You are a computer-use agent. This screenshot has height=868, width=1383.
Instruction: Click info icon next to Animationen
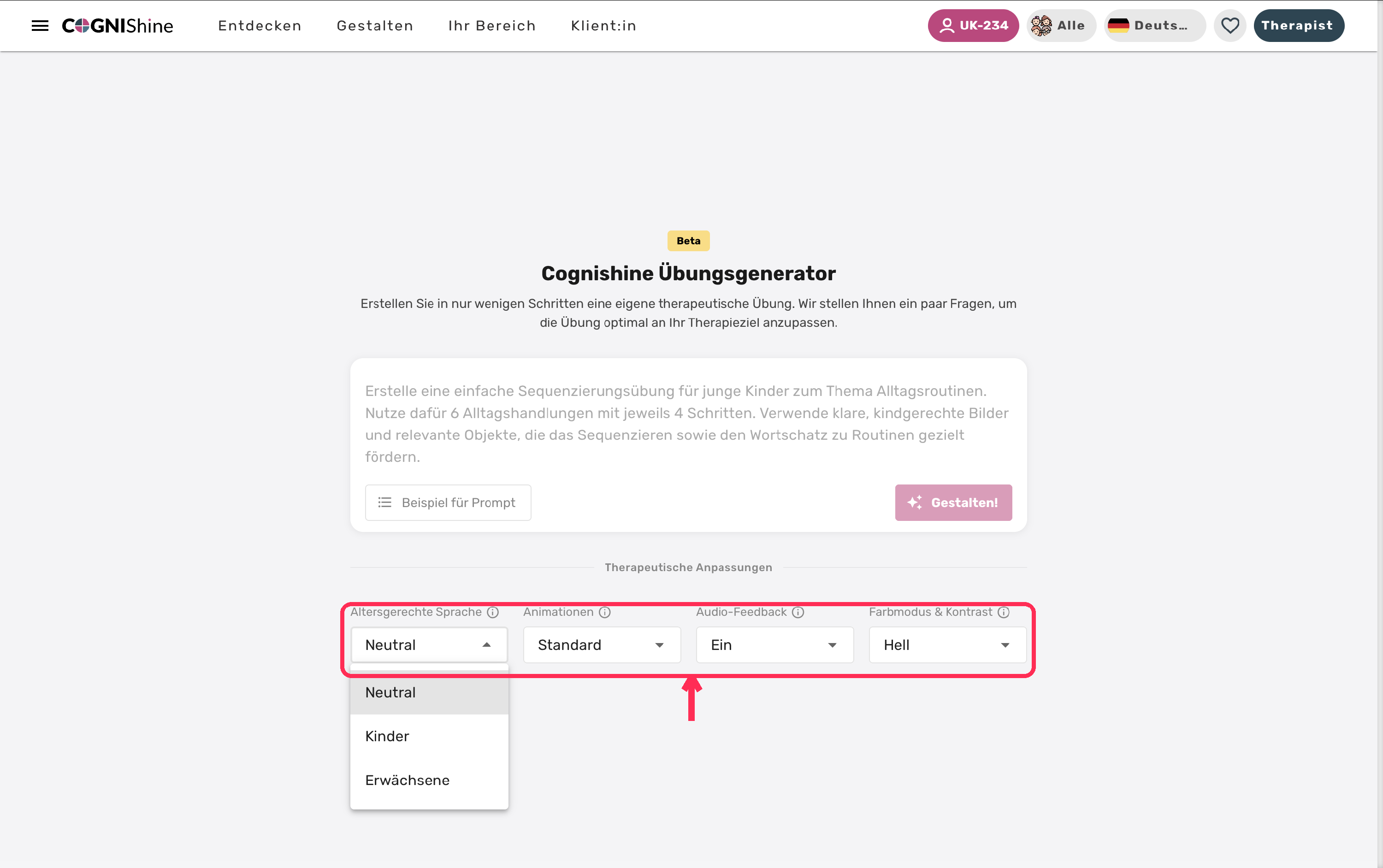(604, 612)
